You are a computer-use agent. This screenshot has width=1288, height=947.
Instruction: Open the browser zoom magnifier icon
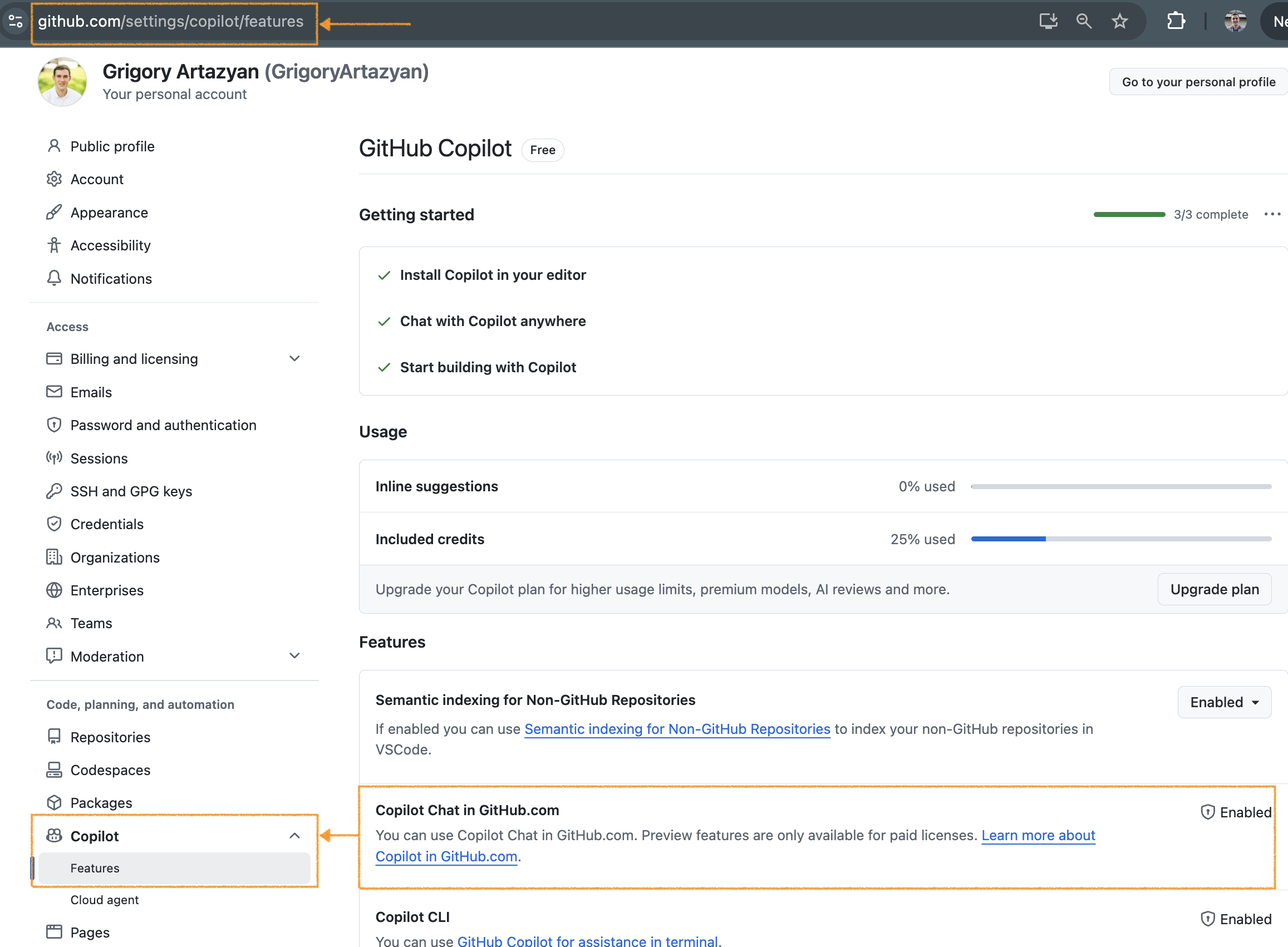[x=1083, y=22]
